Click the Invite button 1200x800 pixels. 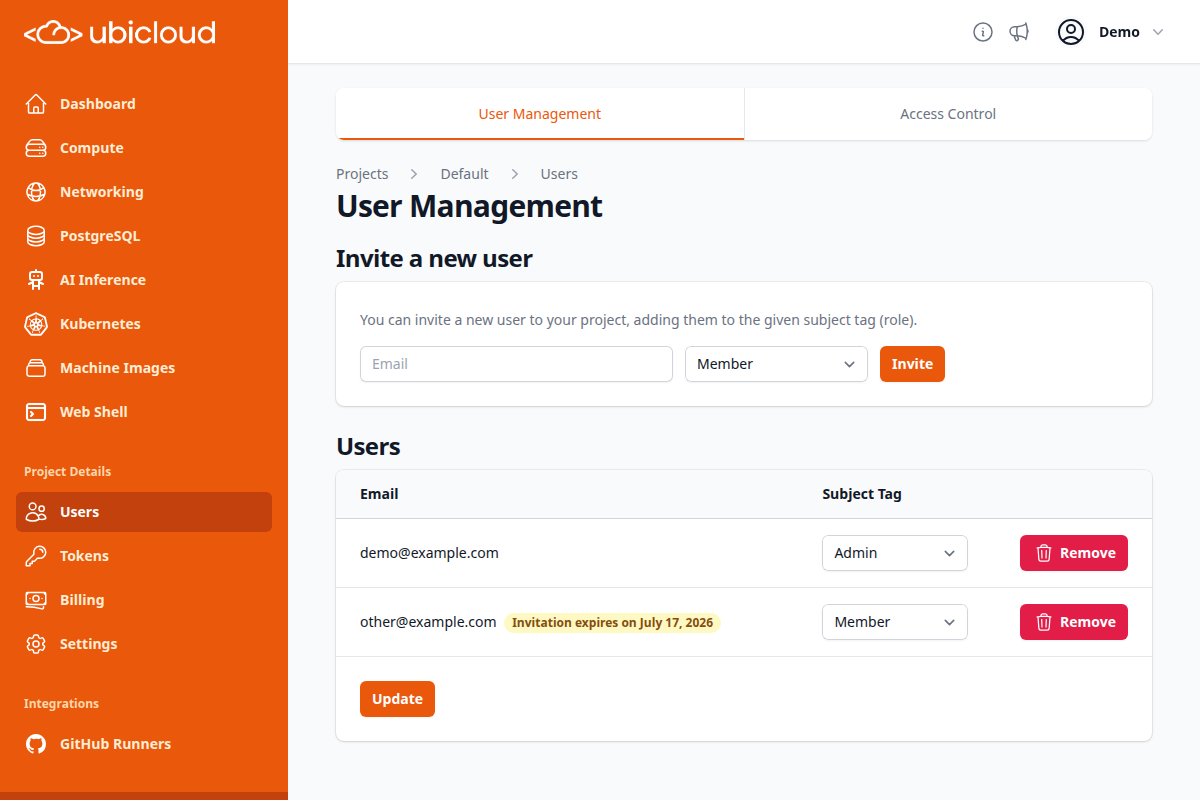point(912,364)
